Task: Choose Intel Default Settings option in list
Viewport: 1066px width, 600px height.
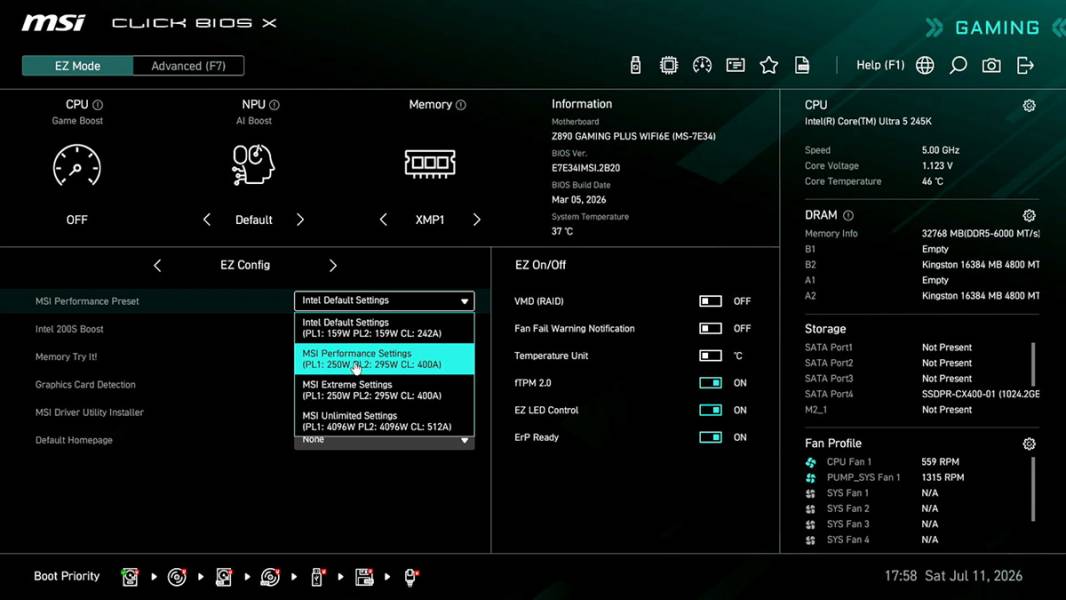Action: 384,328
